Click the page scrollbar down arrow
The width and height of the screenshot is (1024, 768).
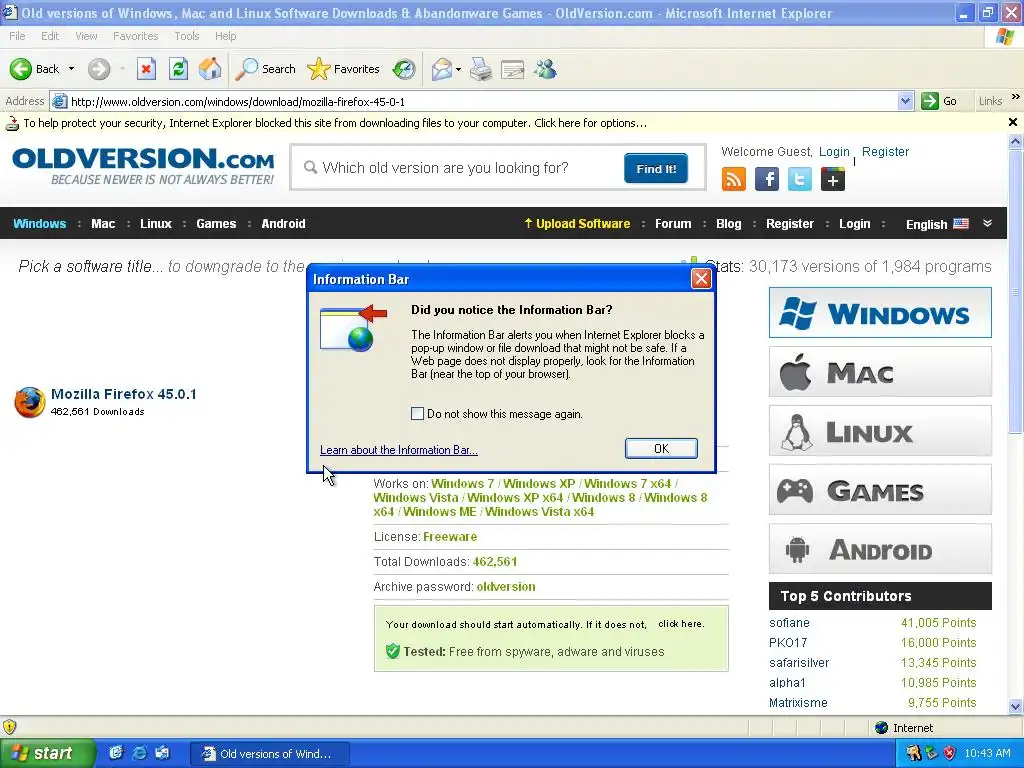[1015, 706]
